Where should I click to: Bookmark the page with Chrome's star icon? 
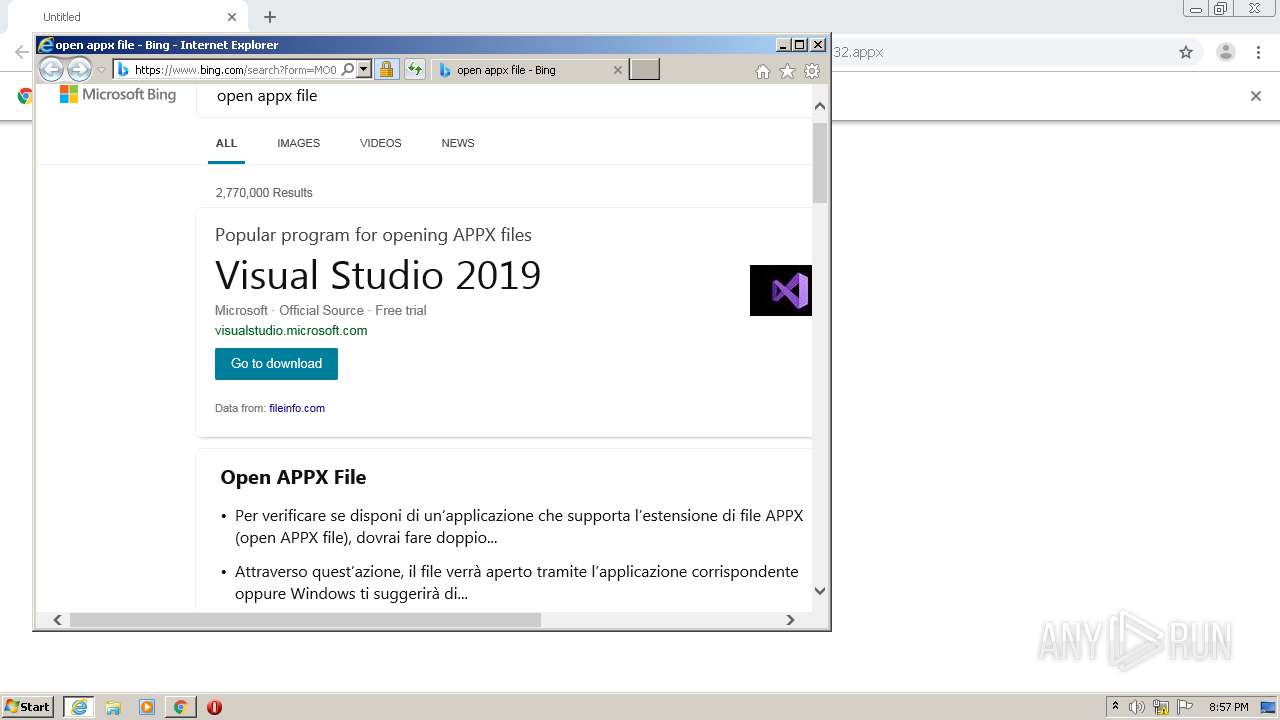[1186, 52]
